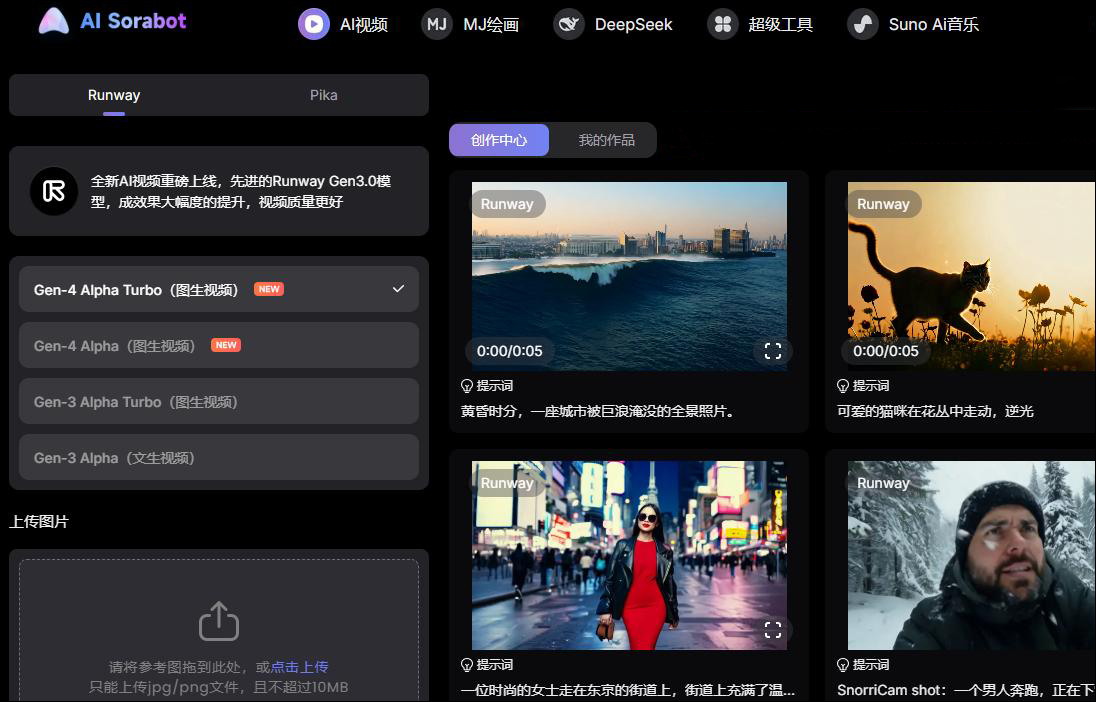Click Runway label on snowy man video
The height and width of the screenshot is (702, 1096).
pyautogui.click(x=883, y=483)
